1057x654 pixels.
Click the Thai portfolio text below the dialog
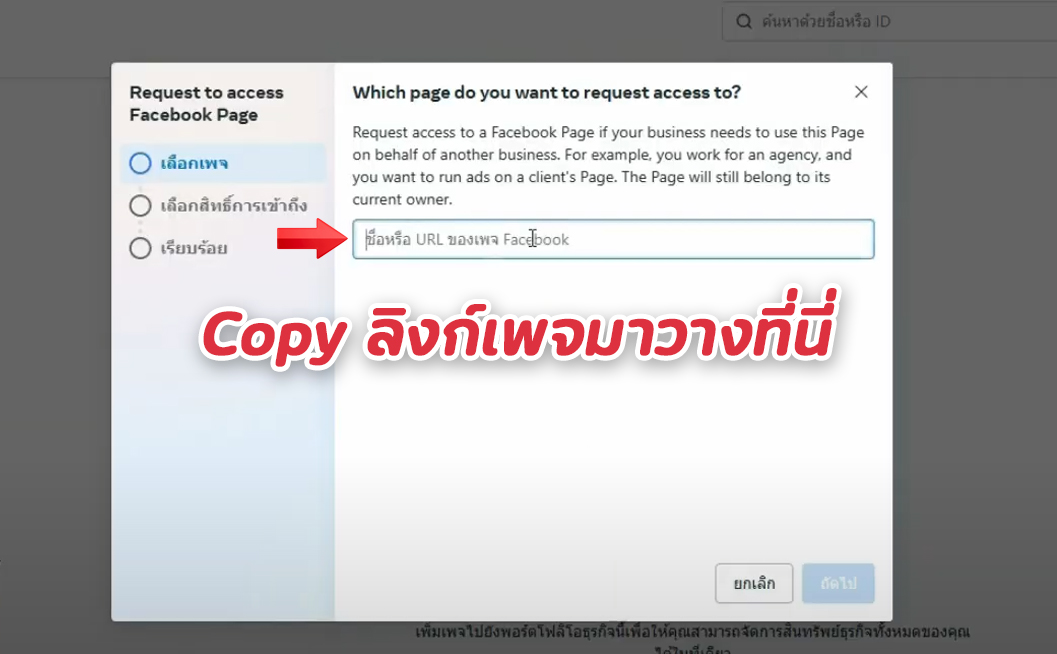pos(692,639)
